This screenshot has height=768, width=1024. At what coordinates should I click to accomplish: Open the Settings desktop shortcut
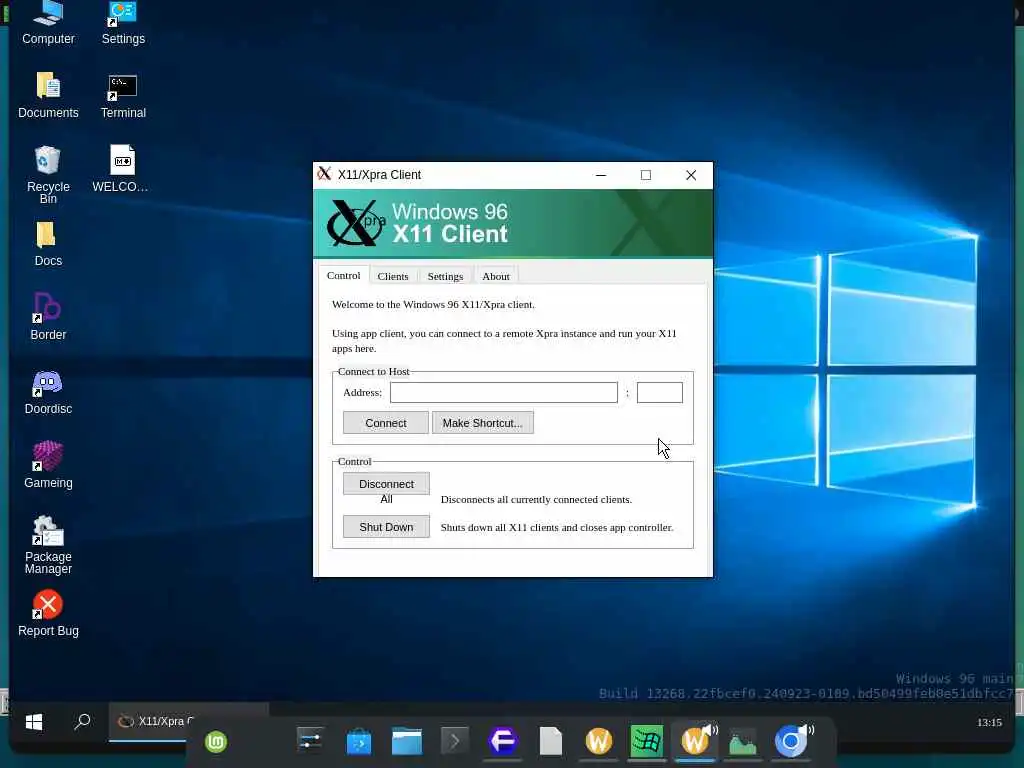pos(123,23)
